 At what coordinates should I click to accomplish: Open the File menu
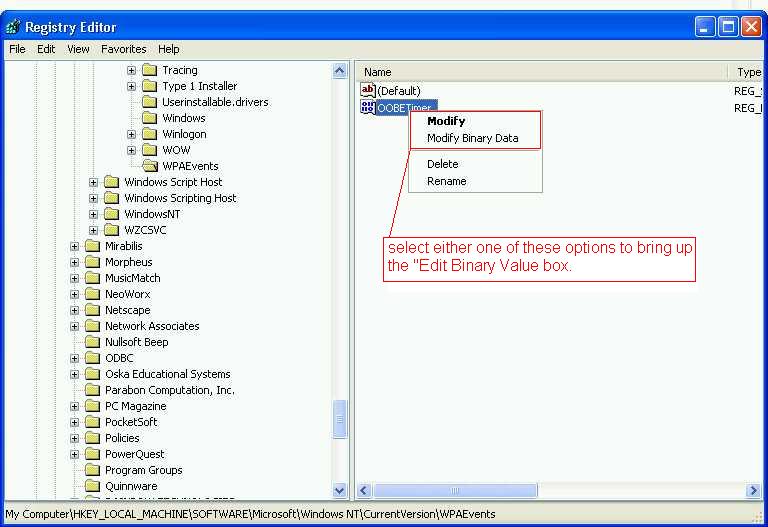[x=17, y=49]
